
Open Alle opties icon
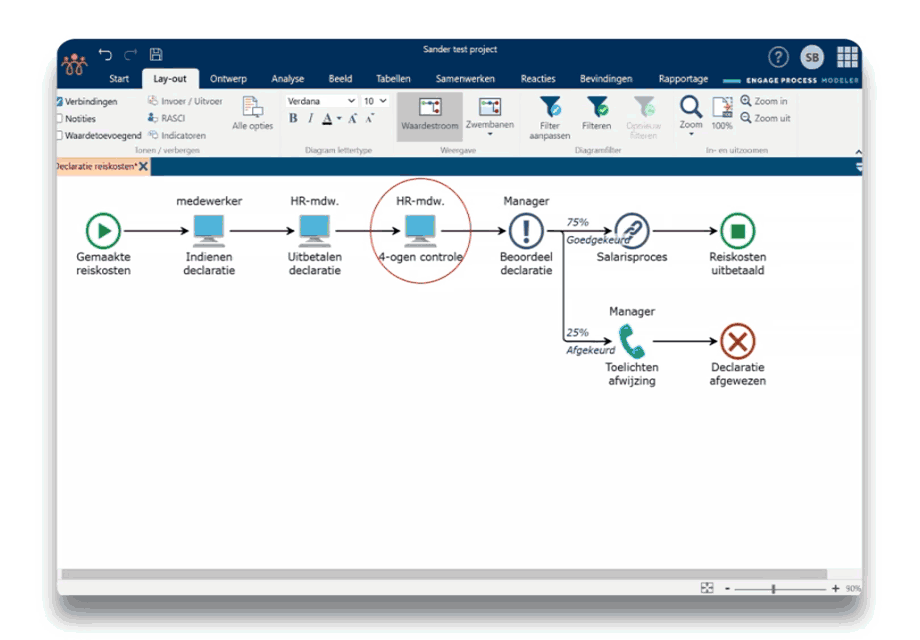[252, 108]
